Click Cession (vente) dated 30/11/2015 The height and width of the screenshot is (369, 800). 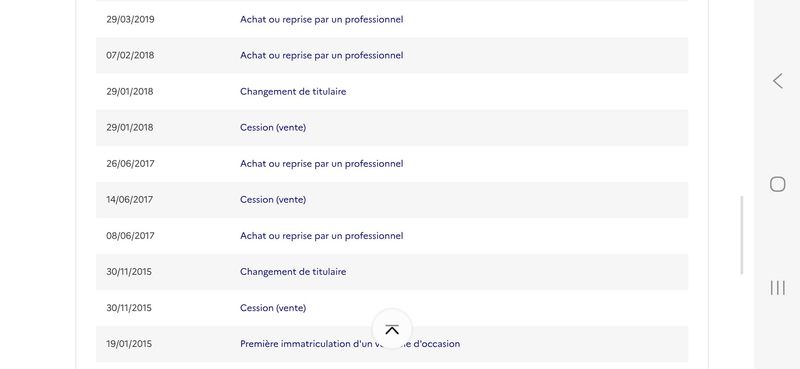click(273, 308)
